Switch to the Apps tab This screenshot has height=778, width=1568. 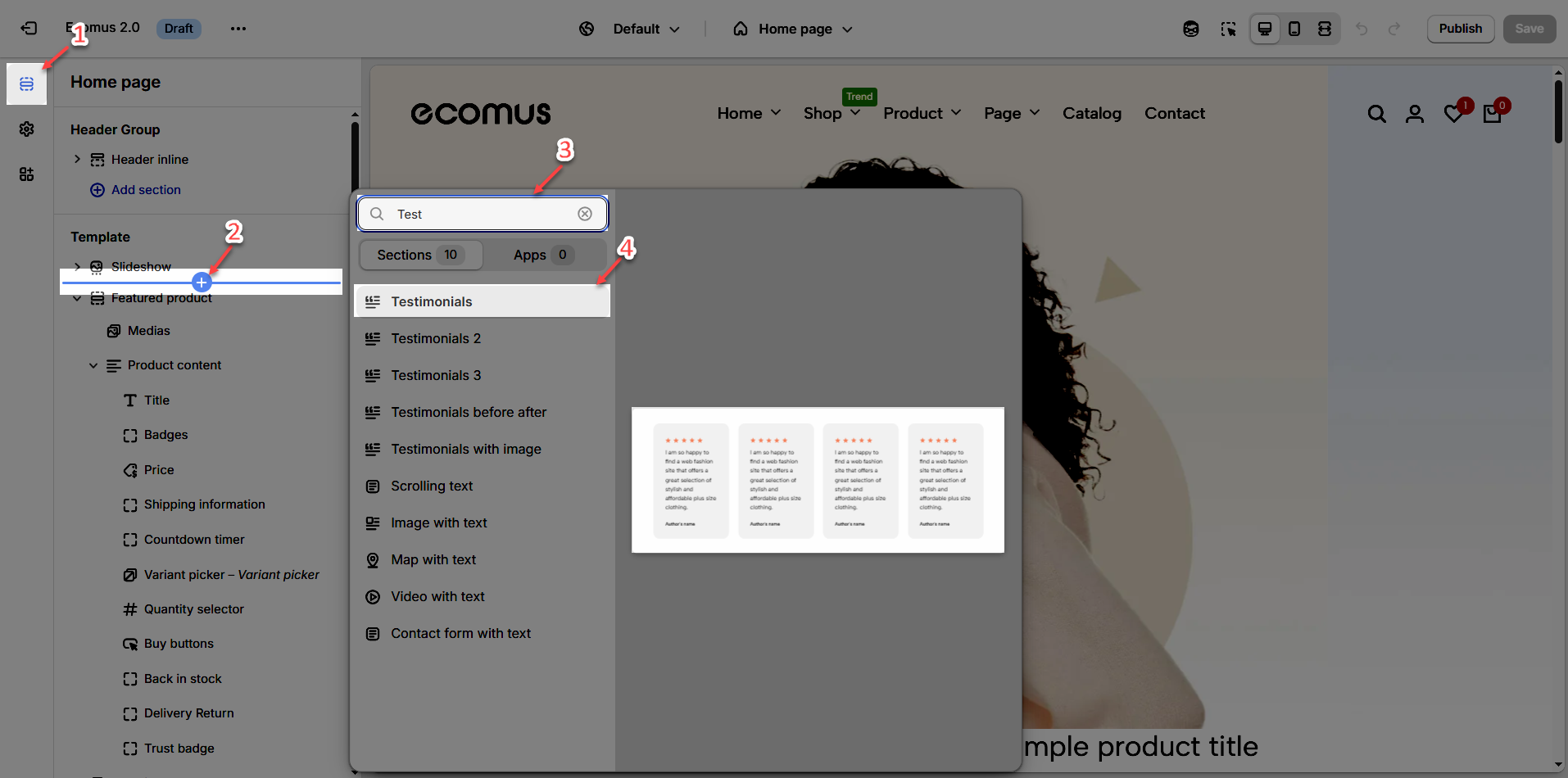tap(544, 255)
